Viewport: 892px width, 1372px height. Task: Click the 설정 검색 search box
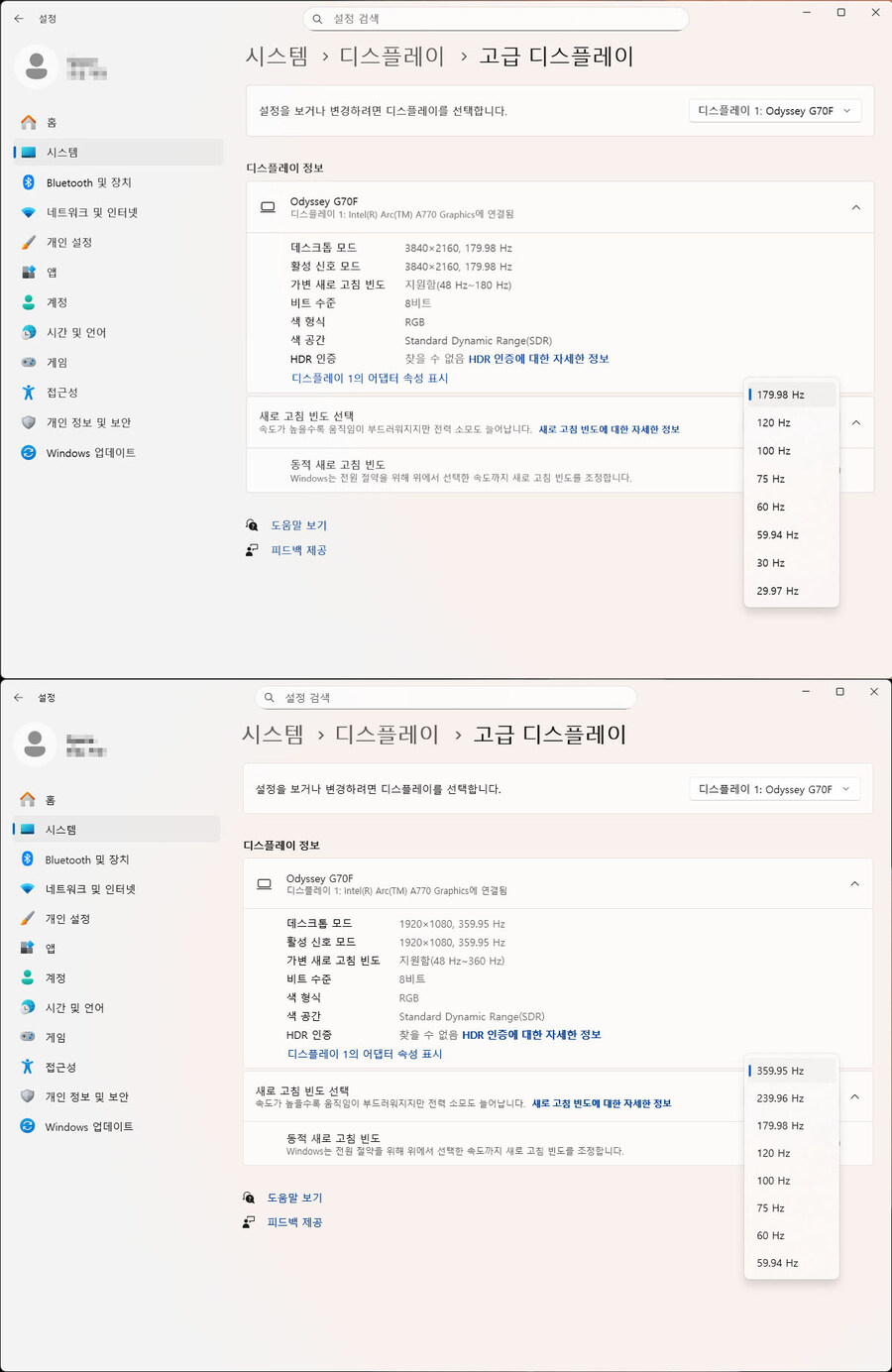pyautogui.click(x=496, y=19)
